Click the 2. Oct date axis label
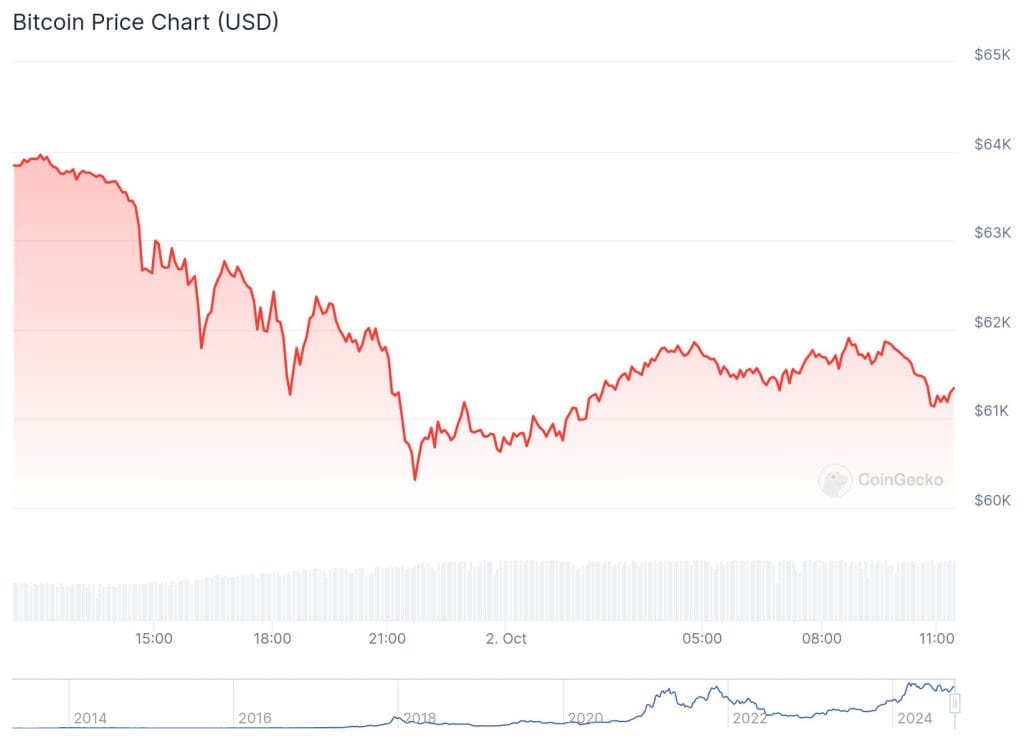1024x747 pixels. click(506, 638)
